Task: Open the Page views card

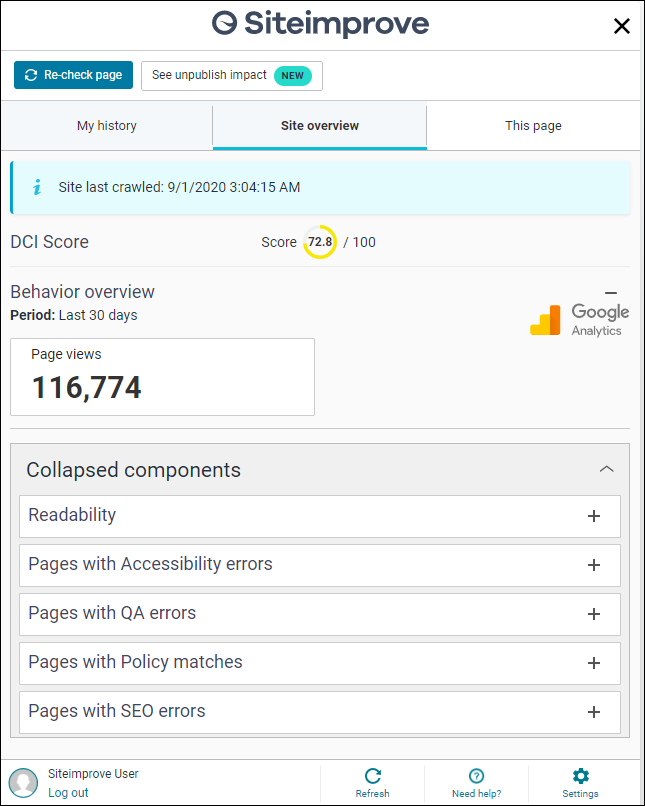Action: [162, 377]
